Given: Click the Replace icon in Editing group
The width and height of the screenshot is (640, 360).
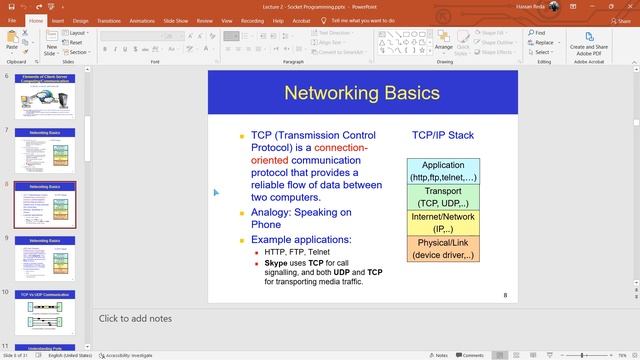Looking at the screenshot, I should pyautogui.click(x=531, y=42).
